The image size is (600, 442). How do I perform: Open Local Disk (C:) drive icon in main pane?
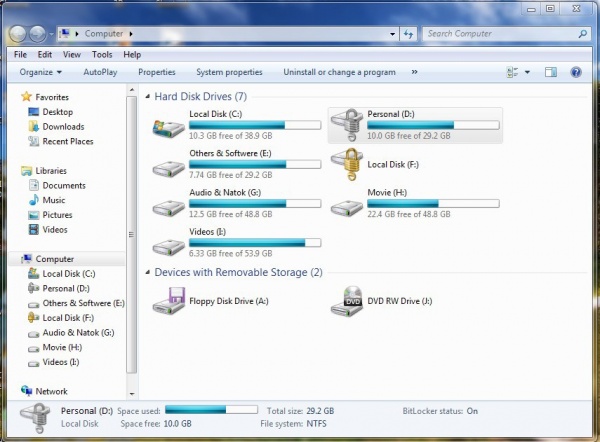tap(168, 128)
